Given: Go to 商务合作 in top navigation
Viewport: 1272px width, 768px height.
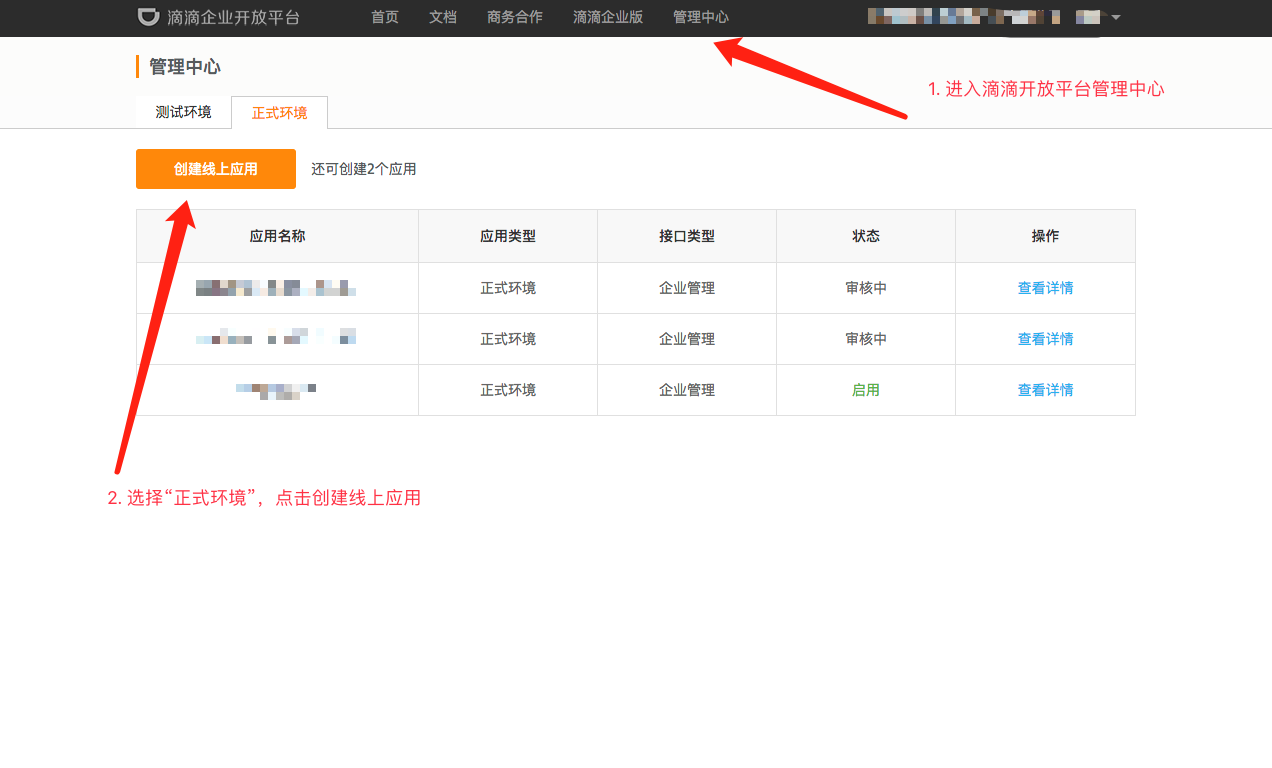Looking at the screenshot, I should 515,17.
